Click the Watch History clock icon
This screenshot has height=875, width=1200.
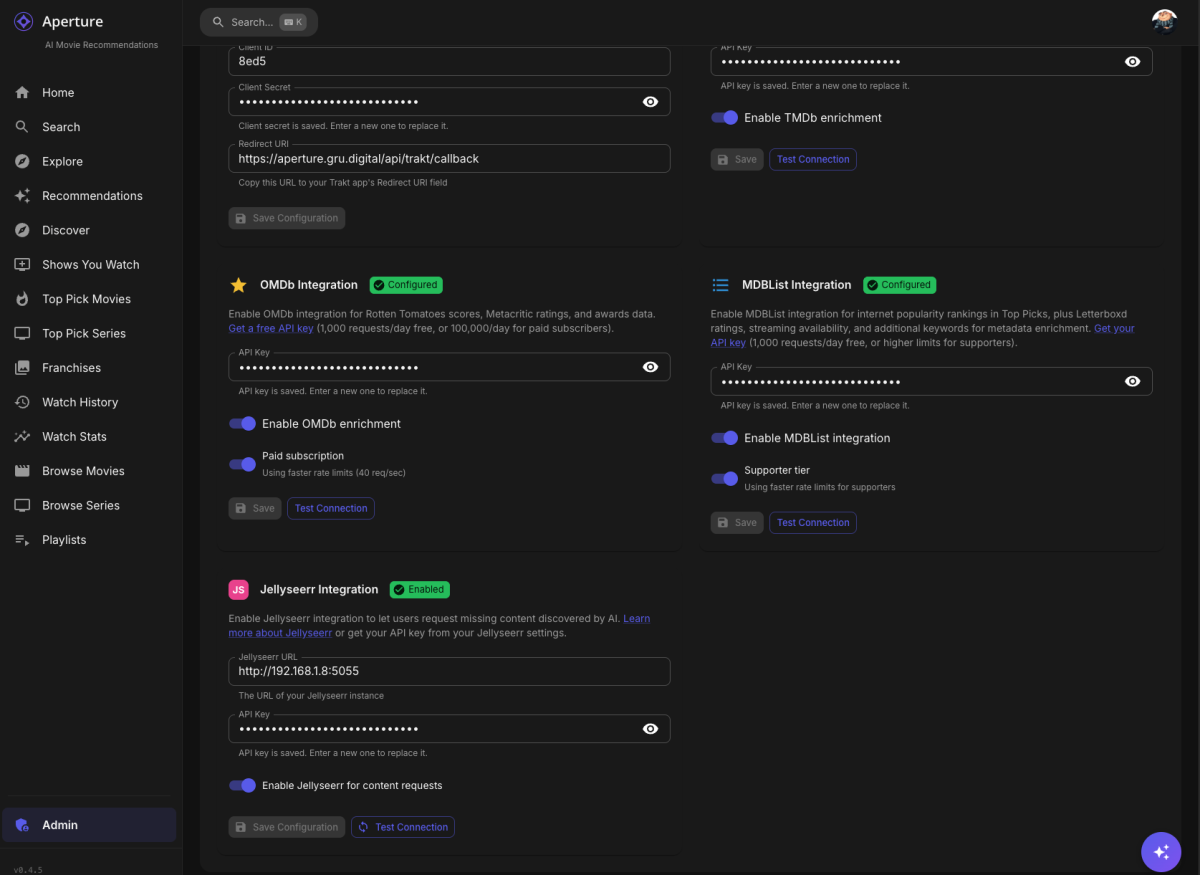pyautogui.click(x=22, y=402)
